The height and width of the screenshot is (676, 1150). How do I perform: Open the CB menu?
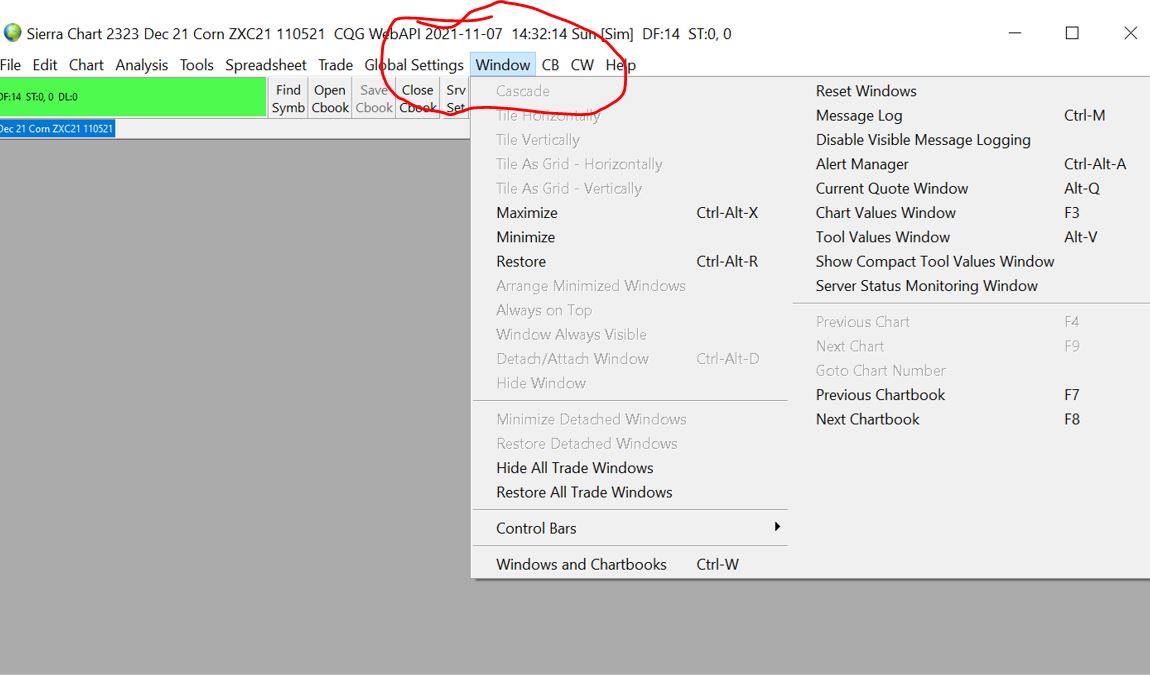tap(550, 65)
